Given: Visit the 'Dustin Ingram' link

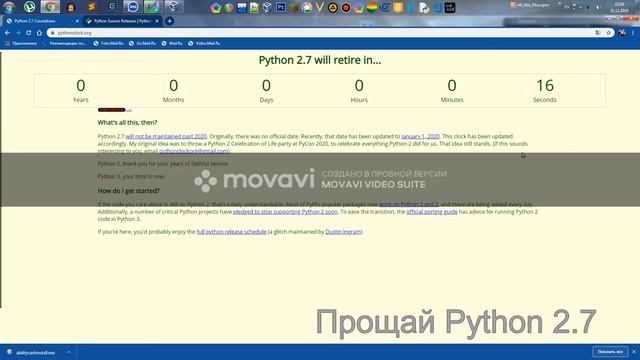Looking at the screenshot, I should (x=343, y=231).
